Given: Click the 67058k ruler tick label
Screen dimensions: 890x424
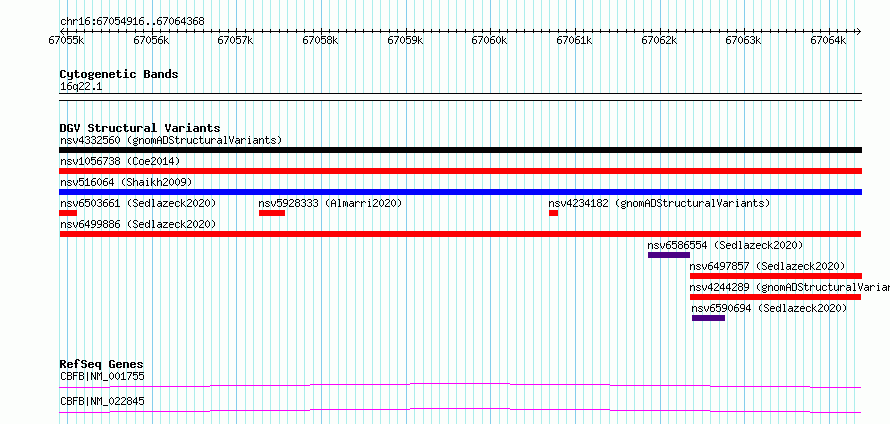Looking at the screenshot, I should 321,41.
